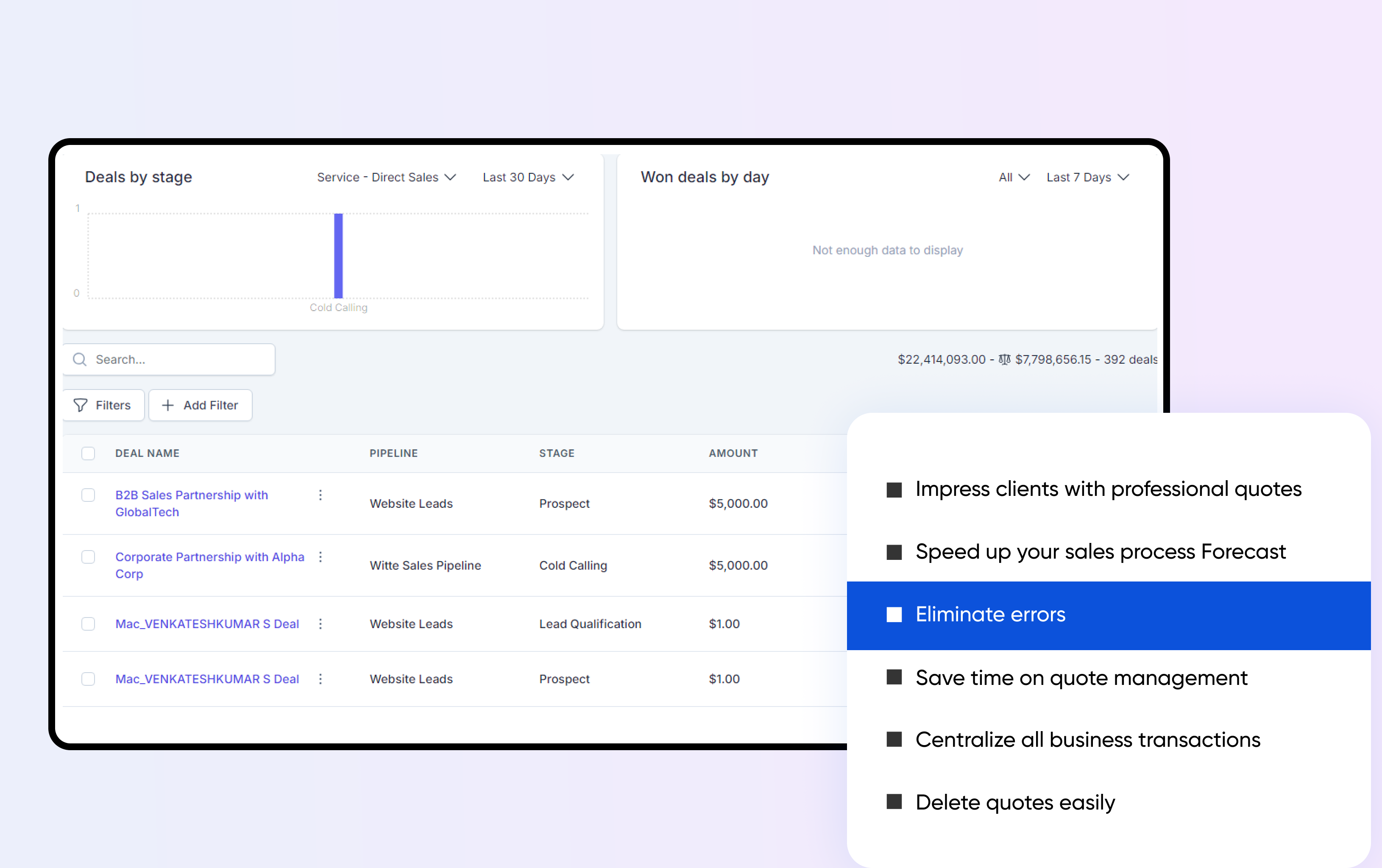Viewport: 1382px width, 868px height.
Task: Tick checkbox for B2B Sales Partnership row
Action: 88,495
